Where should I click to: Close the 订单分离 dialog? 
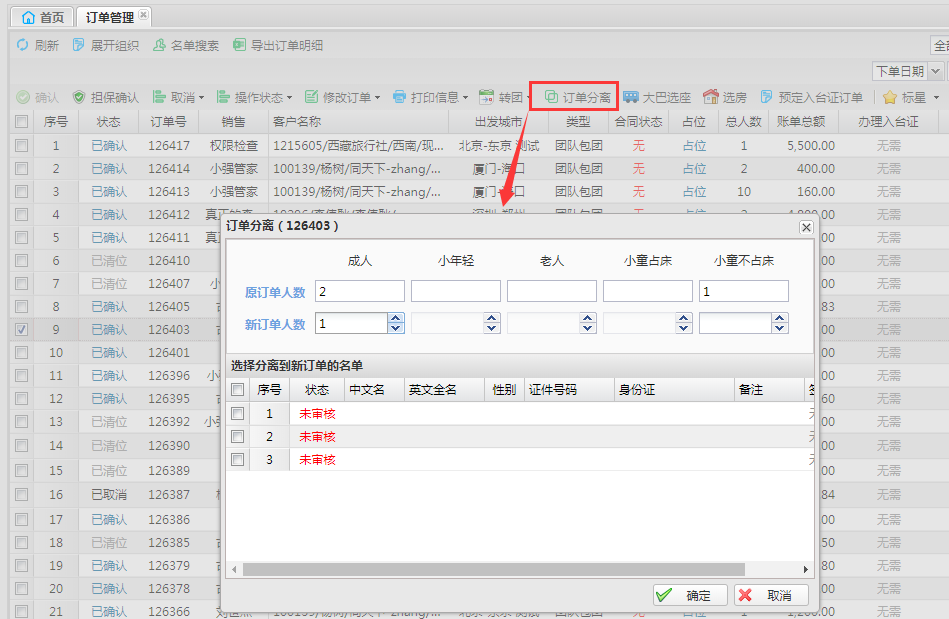(x=806, y=227)
